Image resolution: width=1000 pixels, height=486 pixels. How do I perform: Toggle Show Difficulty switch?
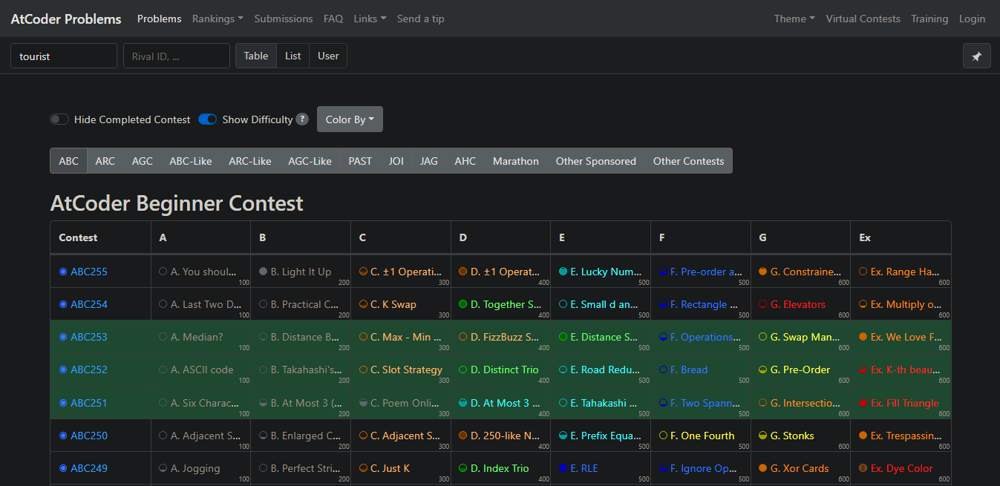(208, 119)
